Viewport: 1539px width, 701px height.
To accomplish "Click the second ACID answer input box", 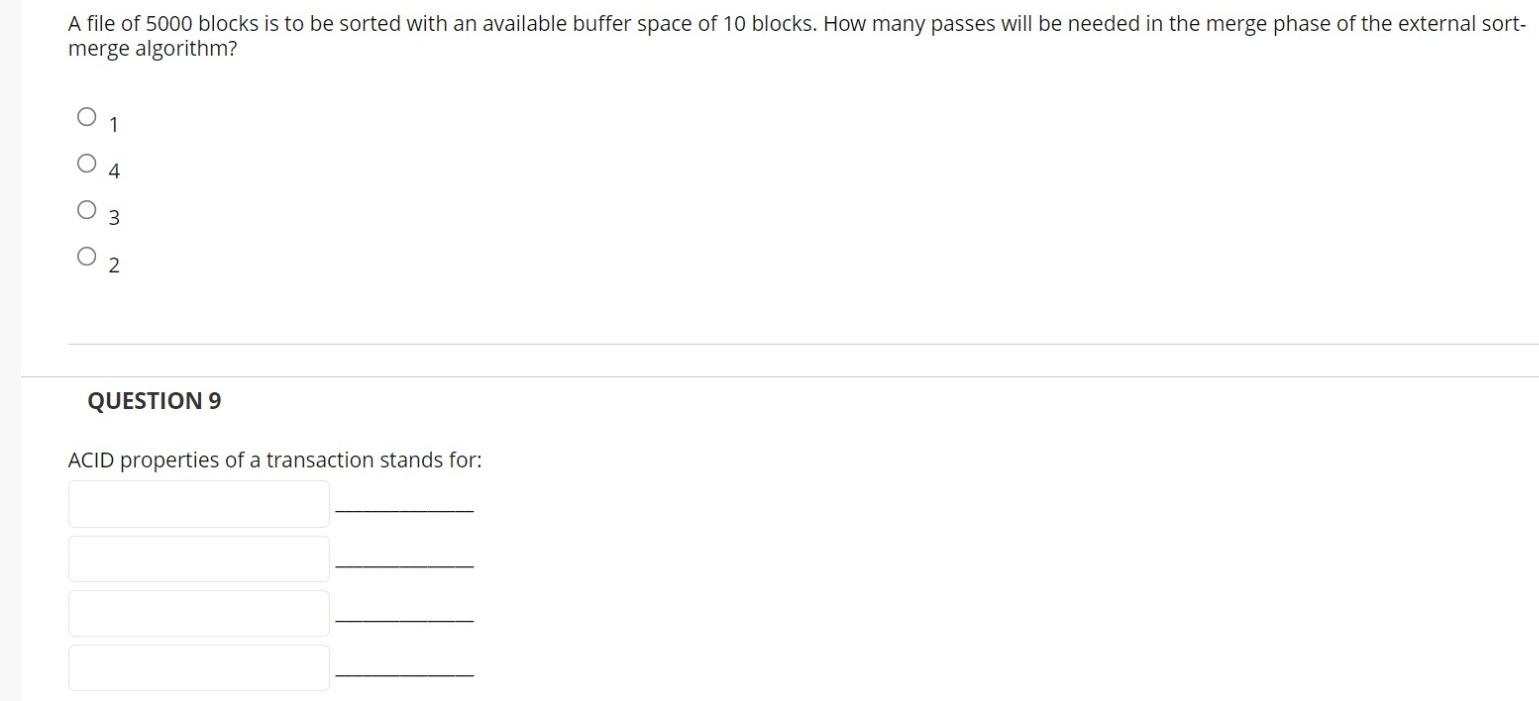I will click(198, 558).
